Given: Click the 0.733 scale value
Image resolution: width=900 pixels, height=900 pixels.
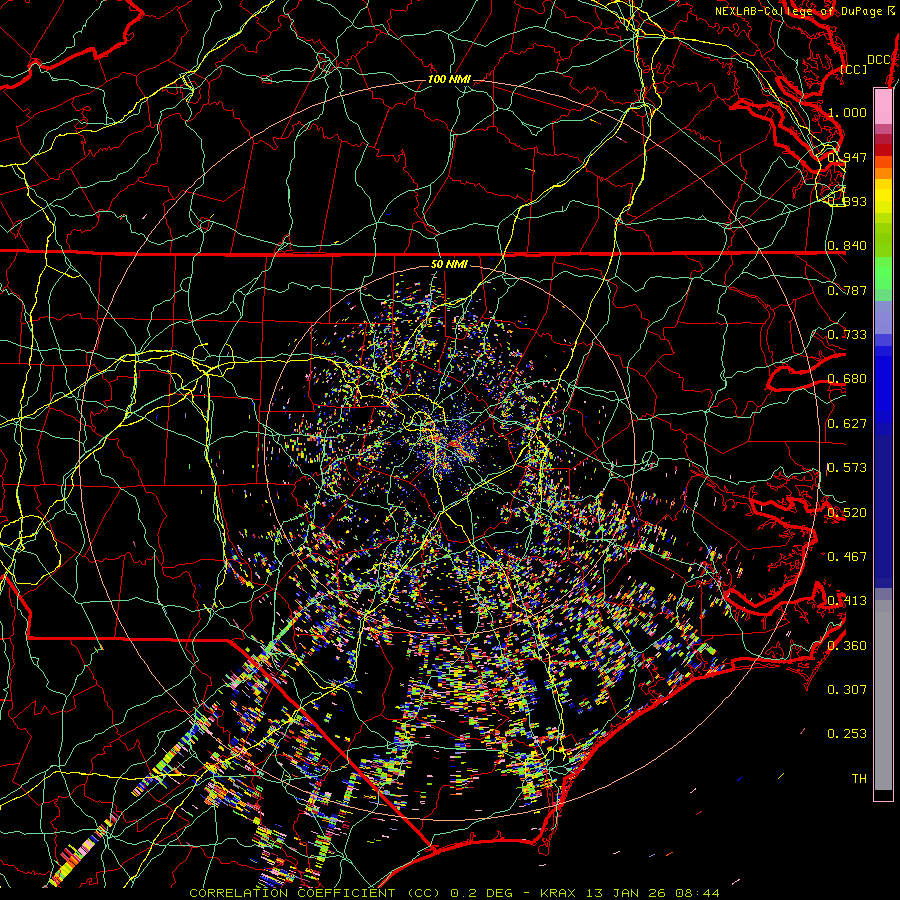Looking at the screenshot, I should click(847, 335).
